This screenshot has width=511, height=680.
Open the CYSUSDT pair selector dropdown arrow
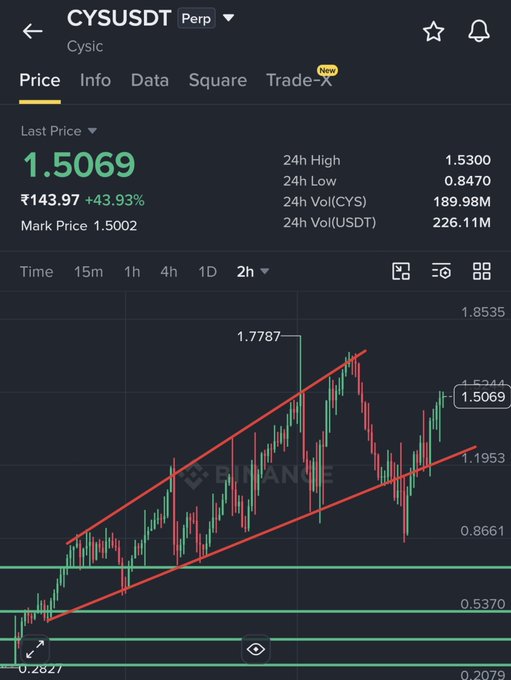click(x=228, y=18)
